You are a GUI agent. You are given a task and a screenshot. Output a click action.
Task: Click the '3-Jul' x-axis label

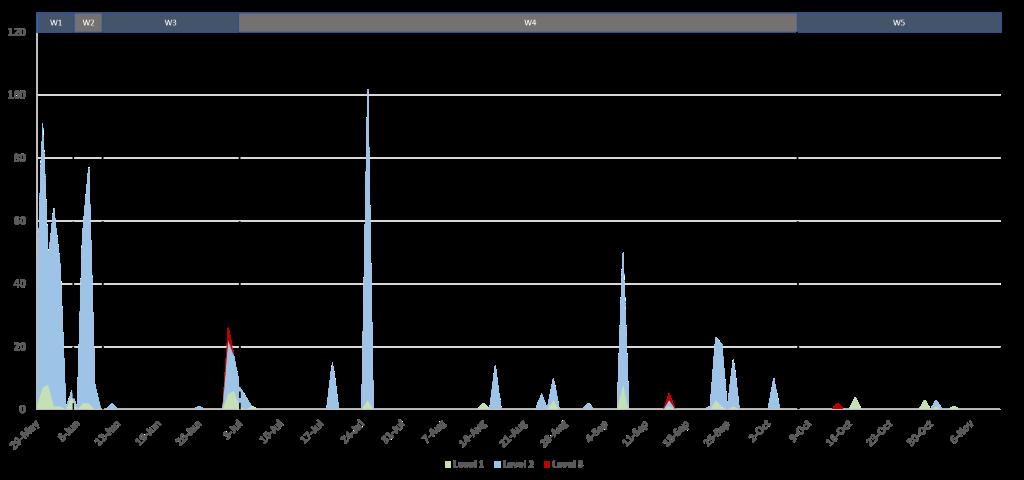click(x=233, y=431)
